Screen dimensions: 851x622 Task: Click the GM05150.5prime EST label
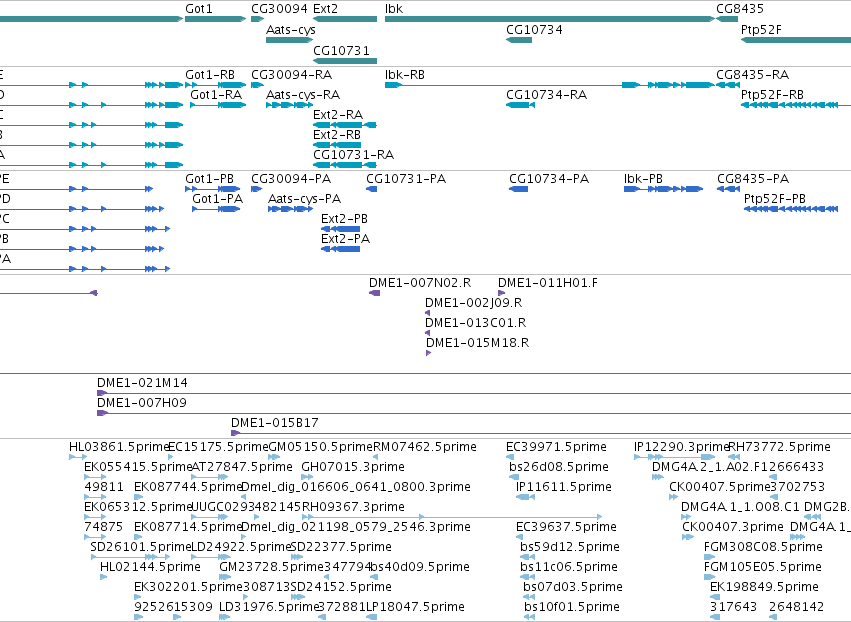321,447
